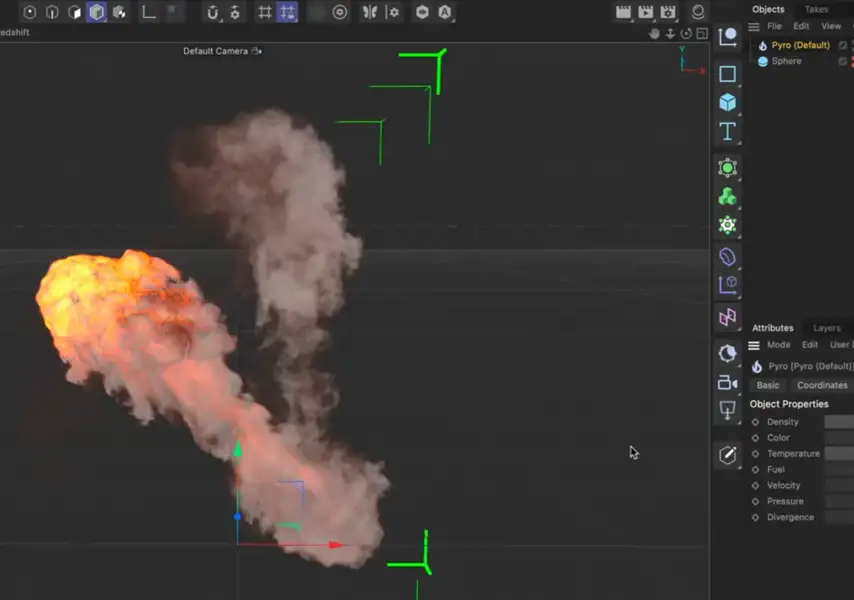Click the Temperature value field
Viewport: 854px width, 600px height.
click(x=838, y=454)
